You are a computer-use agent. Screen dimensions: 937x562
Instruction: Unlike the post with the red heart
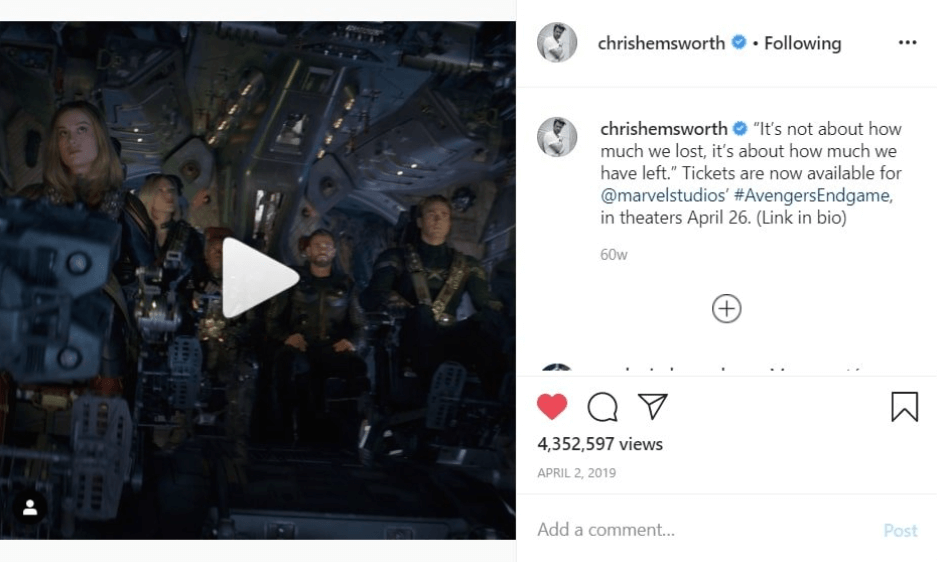pos(552,407)
